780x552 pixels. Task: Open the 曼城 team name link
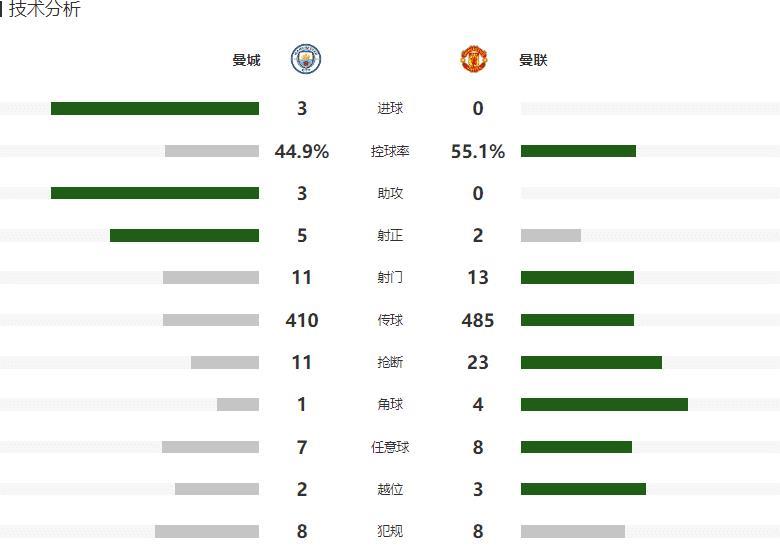pyautogui.click(x=246, y=60)
